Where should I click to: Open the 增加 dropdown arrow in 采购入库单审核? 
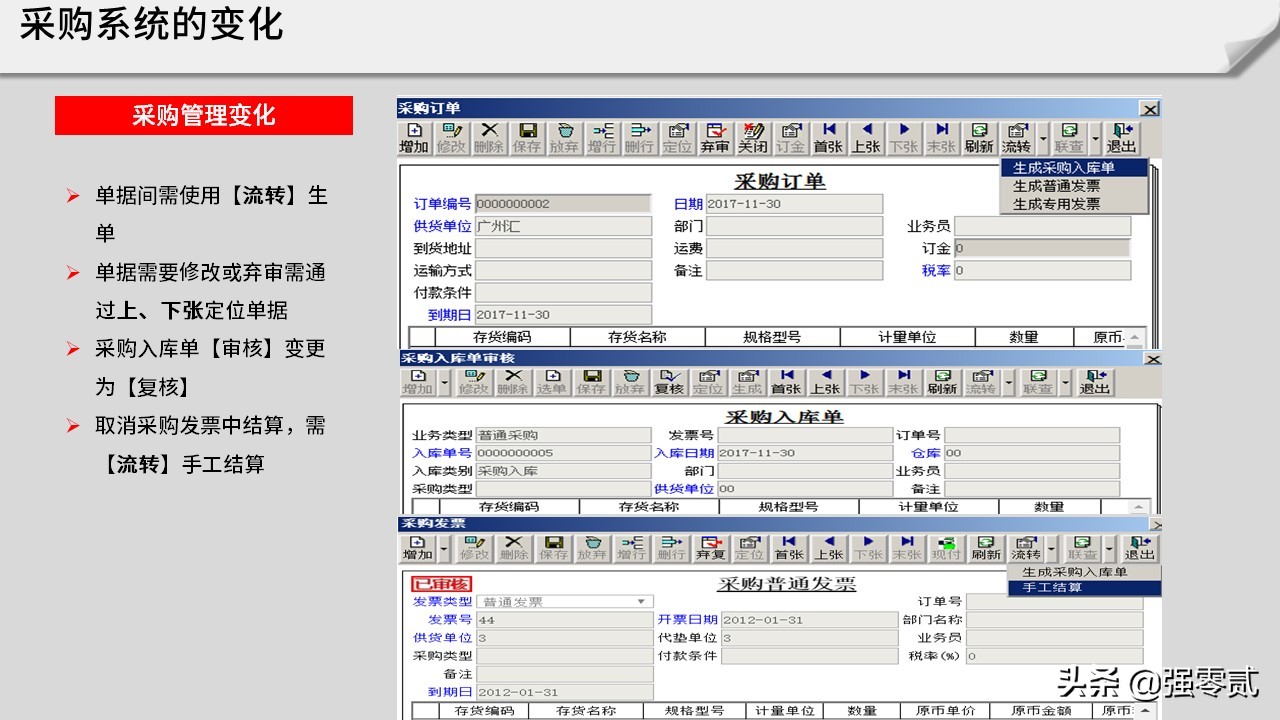(x=443, y=382)
